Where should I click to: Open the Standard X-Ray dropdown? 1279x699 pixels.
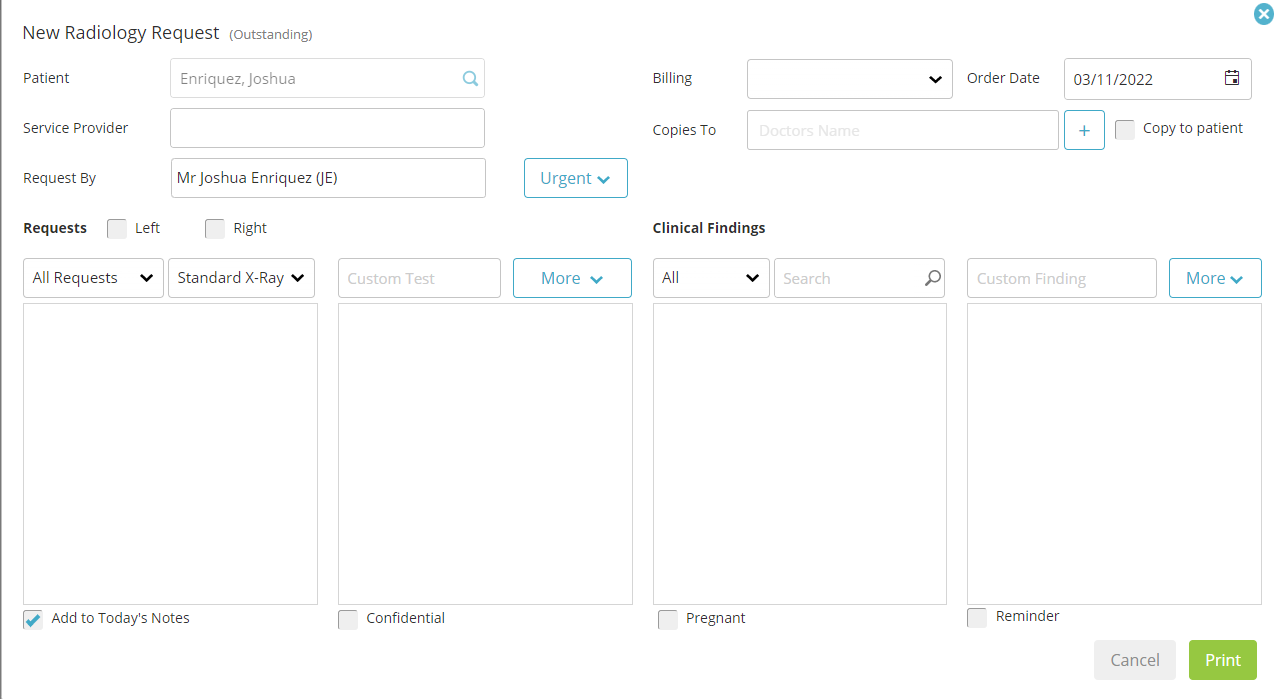point(241,278)
